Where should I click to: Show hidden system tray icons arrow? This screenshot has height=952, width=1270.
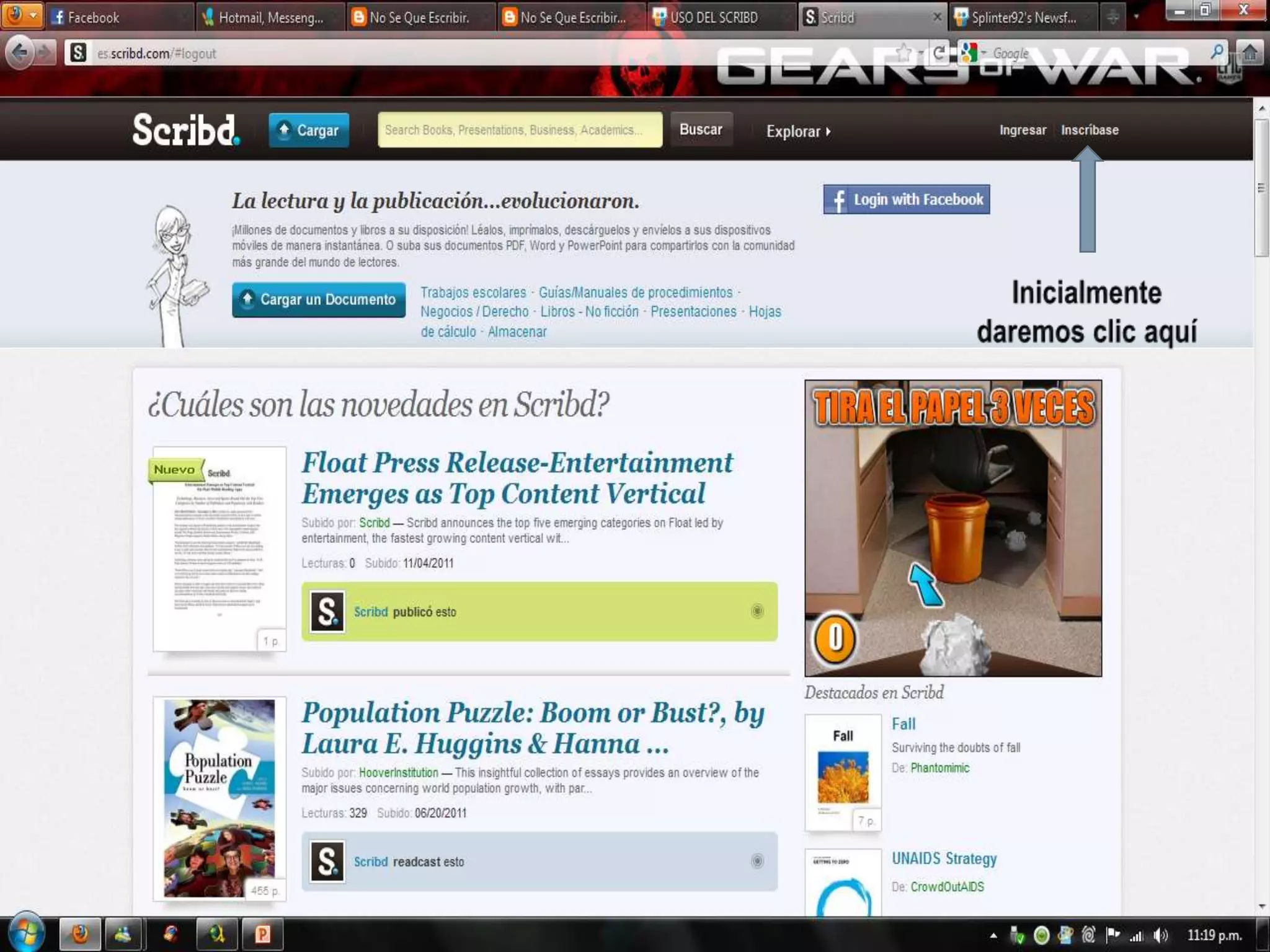point(993,935)
